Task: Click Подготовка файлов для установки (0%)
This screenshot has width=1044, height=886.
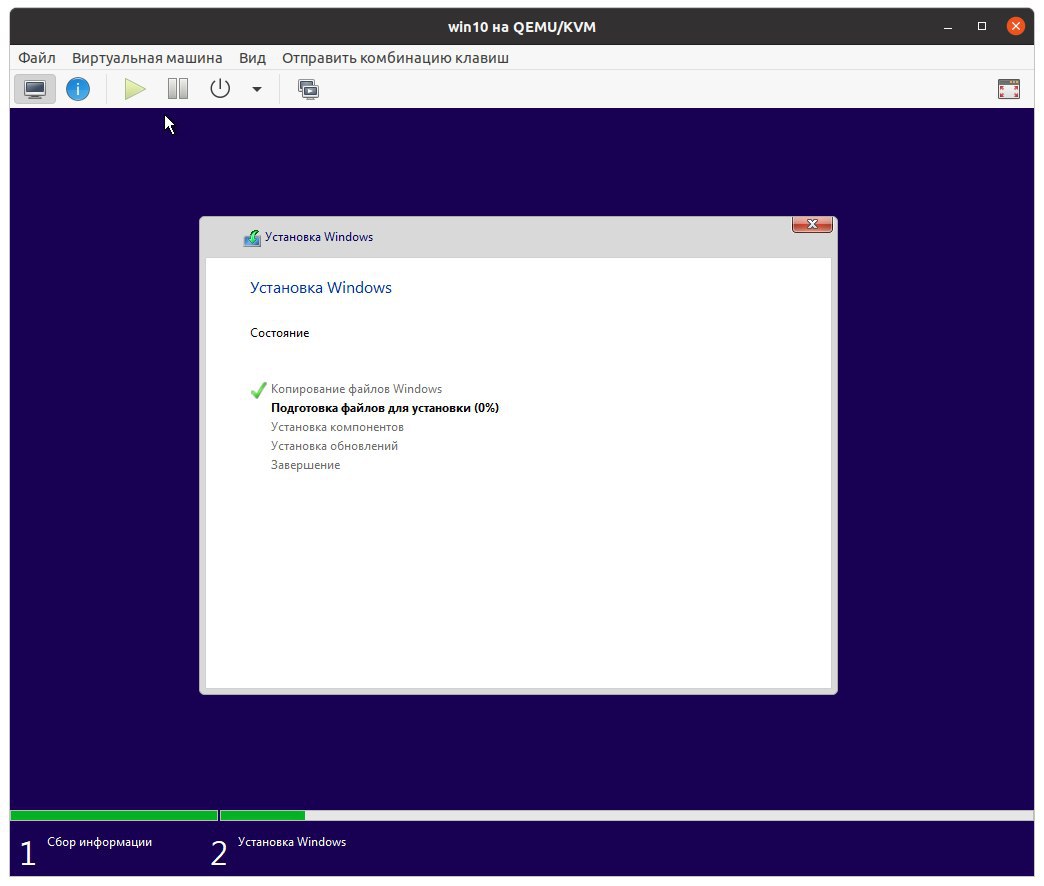Action: (385, 408)
